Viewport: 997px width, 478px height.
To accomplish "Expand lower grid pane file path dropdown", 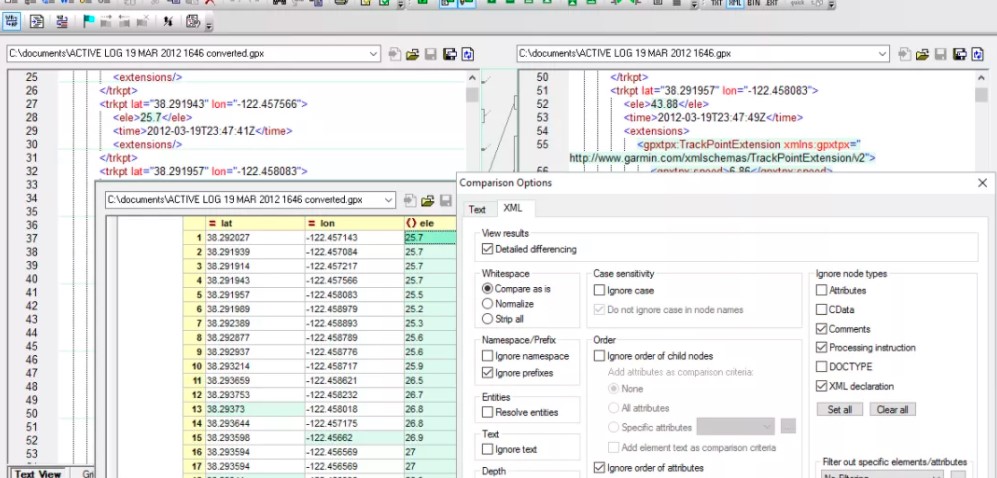I will 389,200.
